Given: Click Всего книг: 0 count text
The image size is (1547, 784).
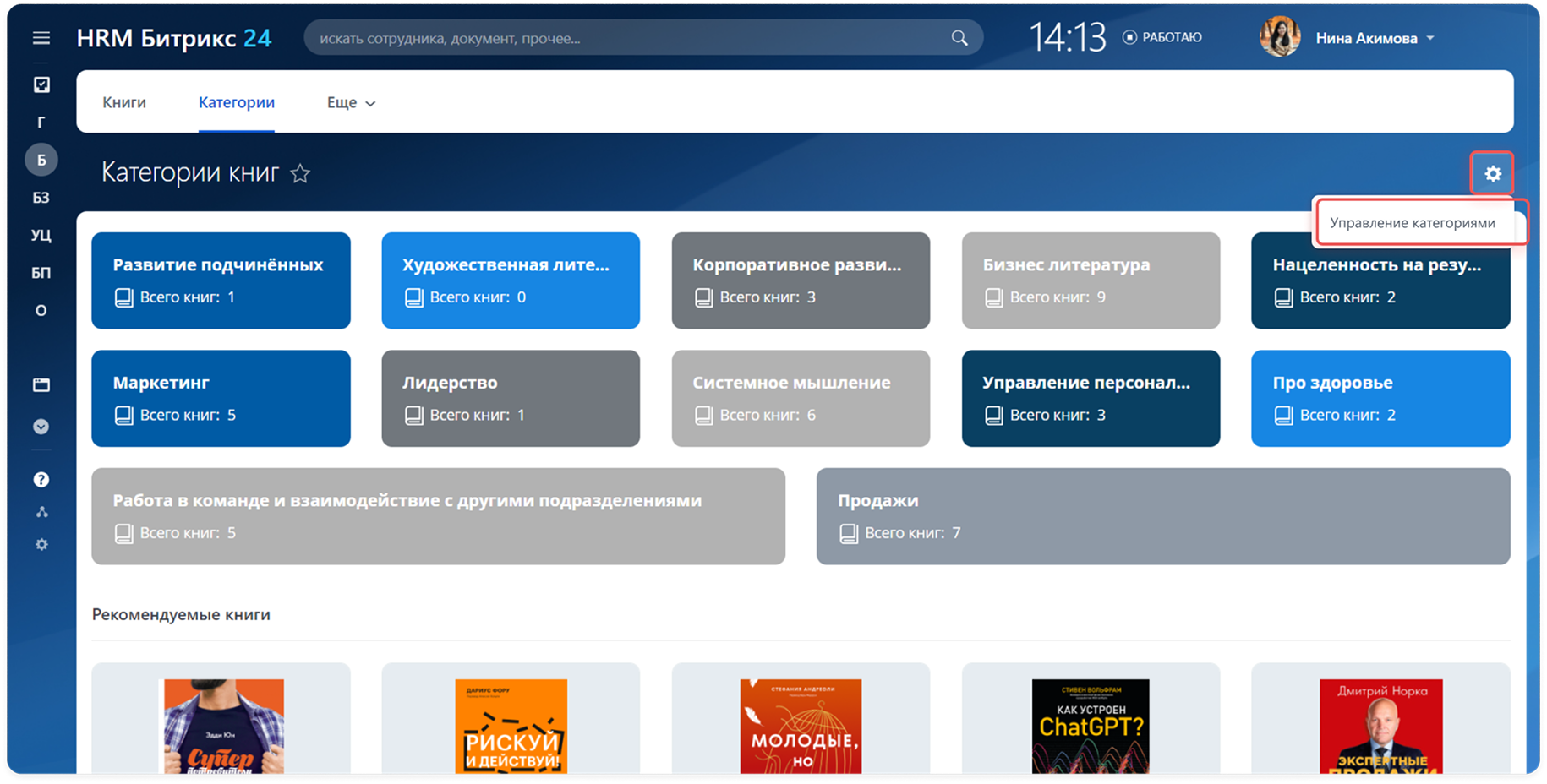Looking at the screenshot, I should point(478,297).
